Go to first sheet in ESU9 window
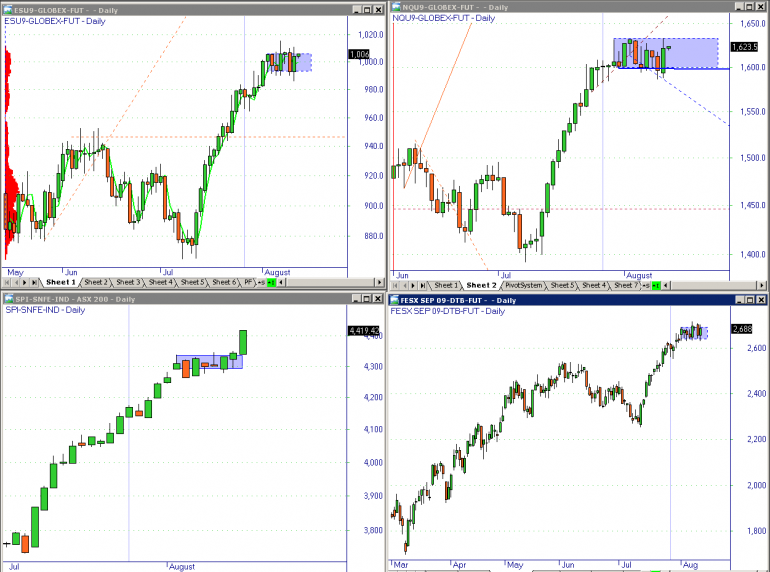 tap(6, 282)
